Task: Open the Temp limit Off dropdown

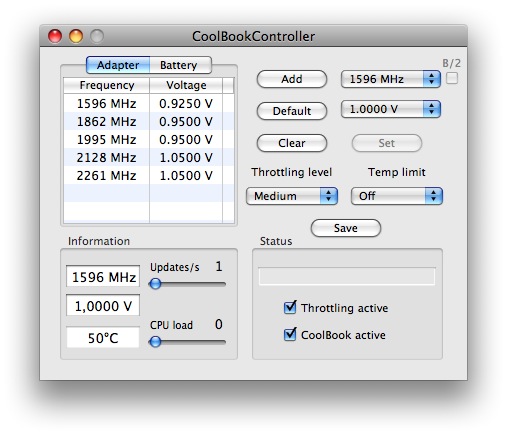Action: (397, 196)
